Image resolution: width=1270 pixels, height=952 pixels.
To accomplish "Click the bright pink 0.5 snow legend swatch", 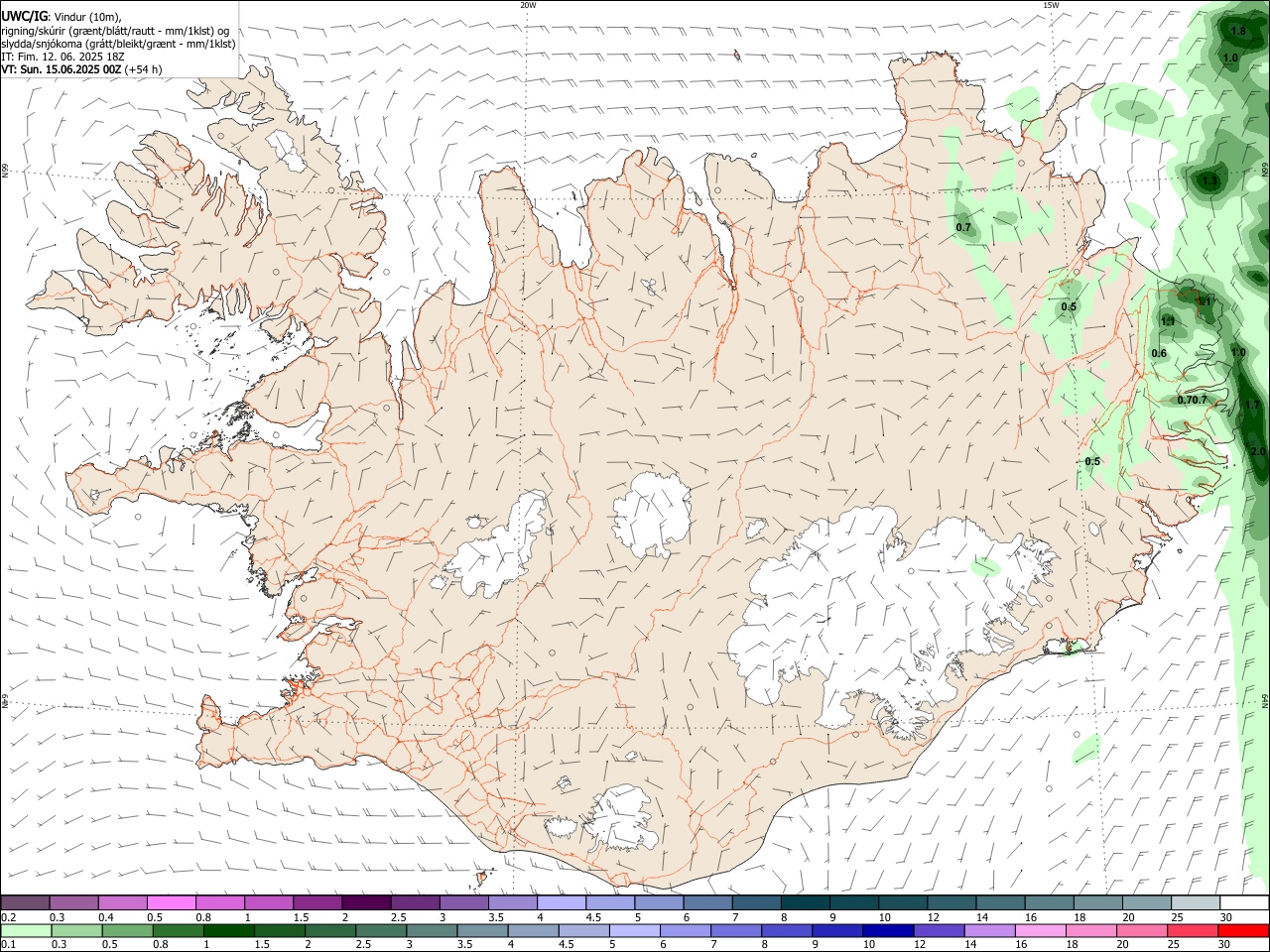I will click(171, 902).
